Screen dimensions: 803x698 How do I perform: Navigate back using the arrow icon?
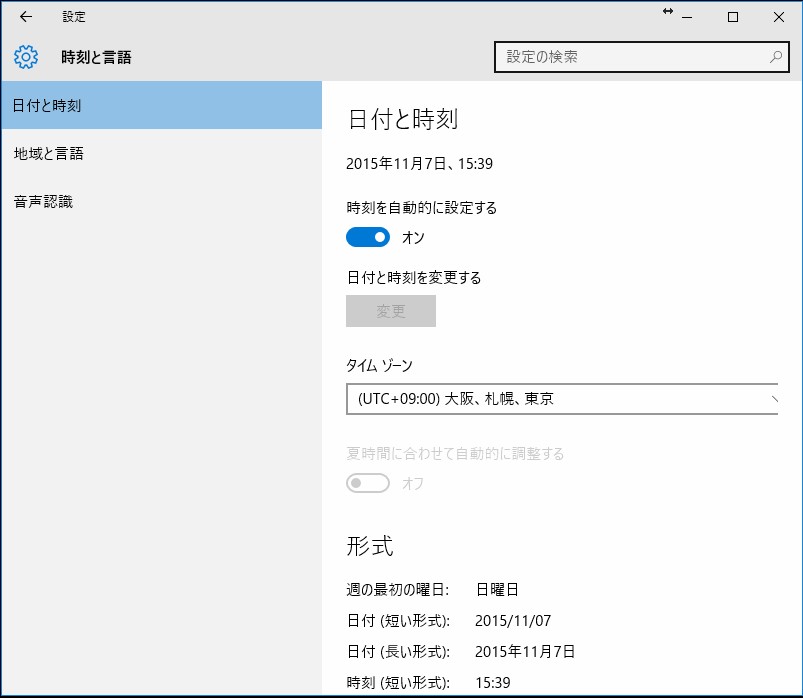25,17
